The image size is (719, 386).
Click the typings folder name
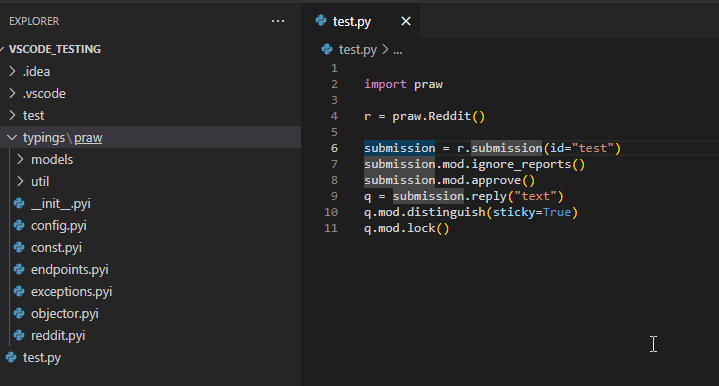click(x=44, y=138)
